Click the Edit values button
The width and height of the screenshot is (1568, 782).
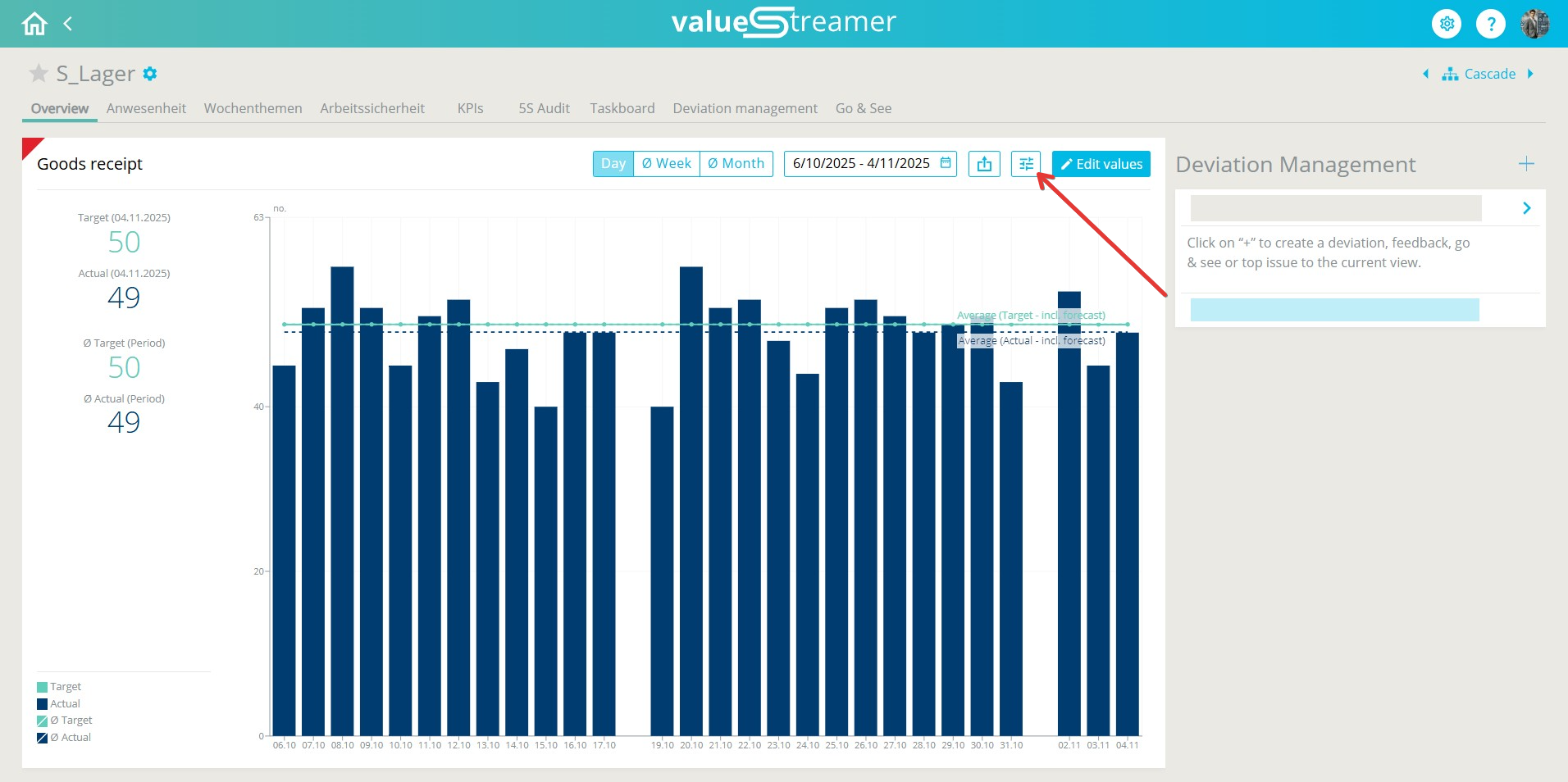[1101, 164]
